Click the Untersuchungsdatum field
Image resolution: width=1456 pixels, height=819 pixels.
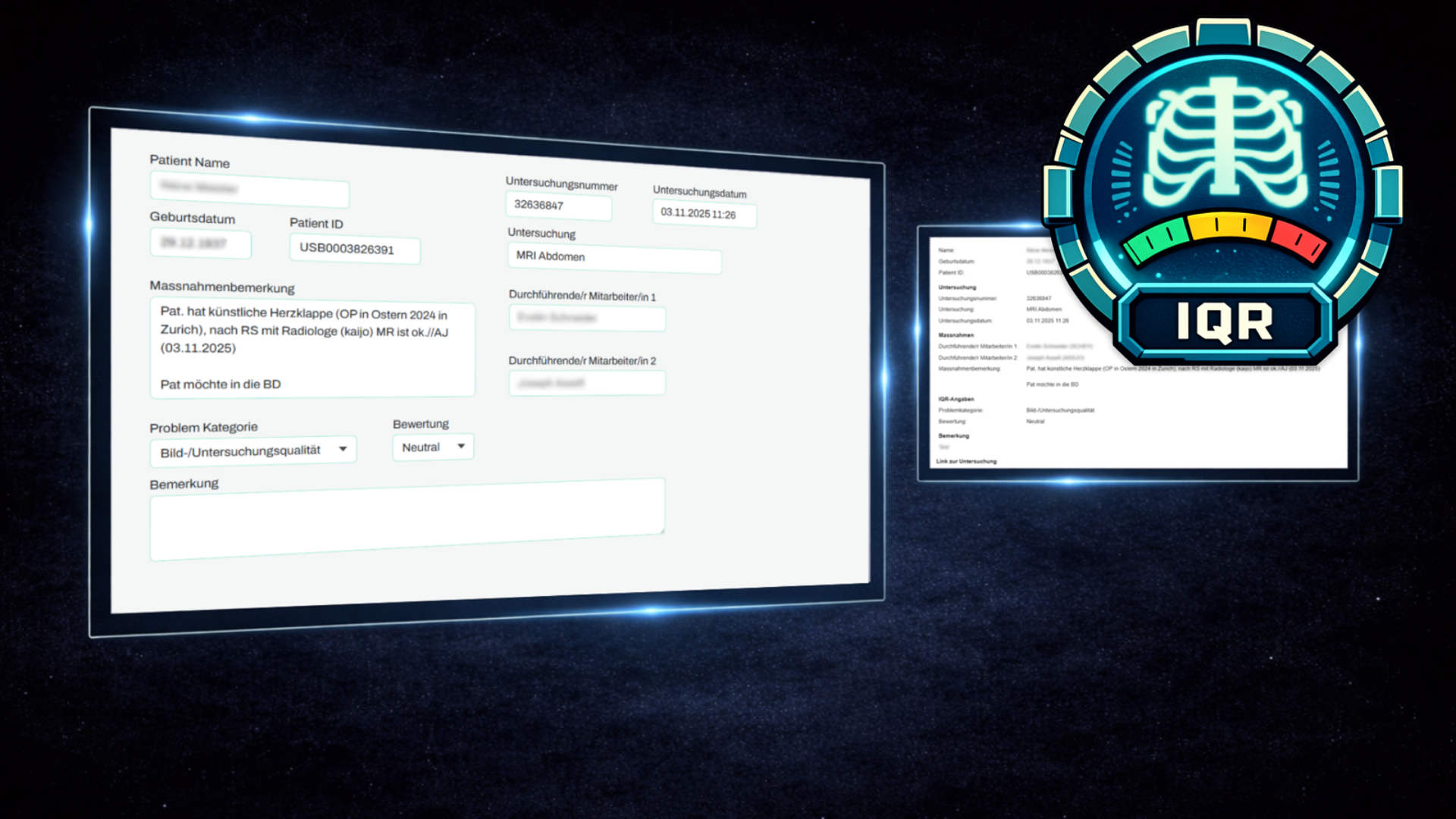(704, 214)
